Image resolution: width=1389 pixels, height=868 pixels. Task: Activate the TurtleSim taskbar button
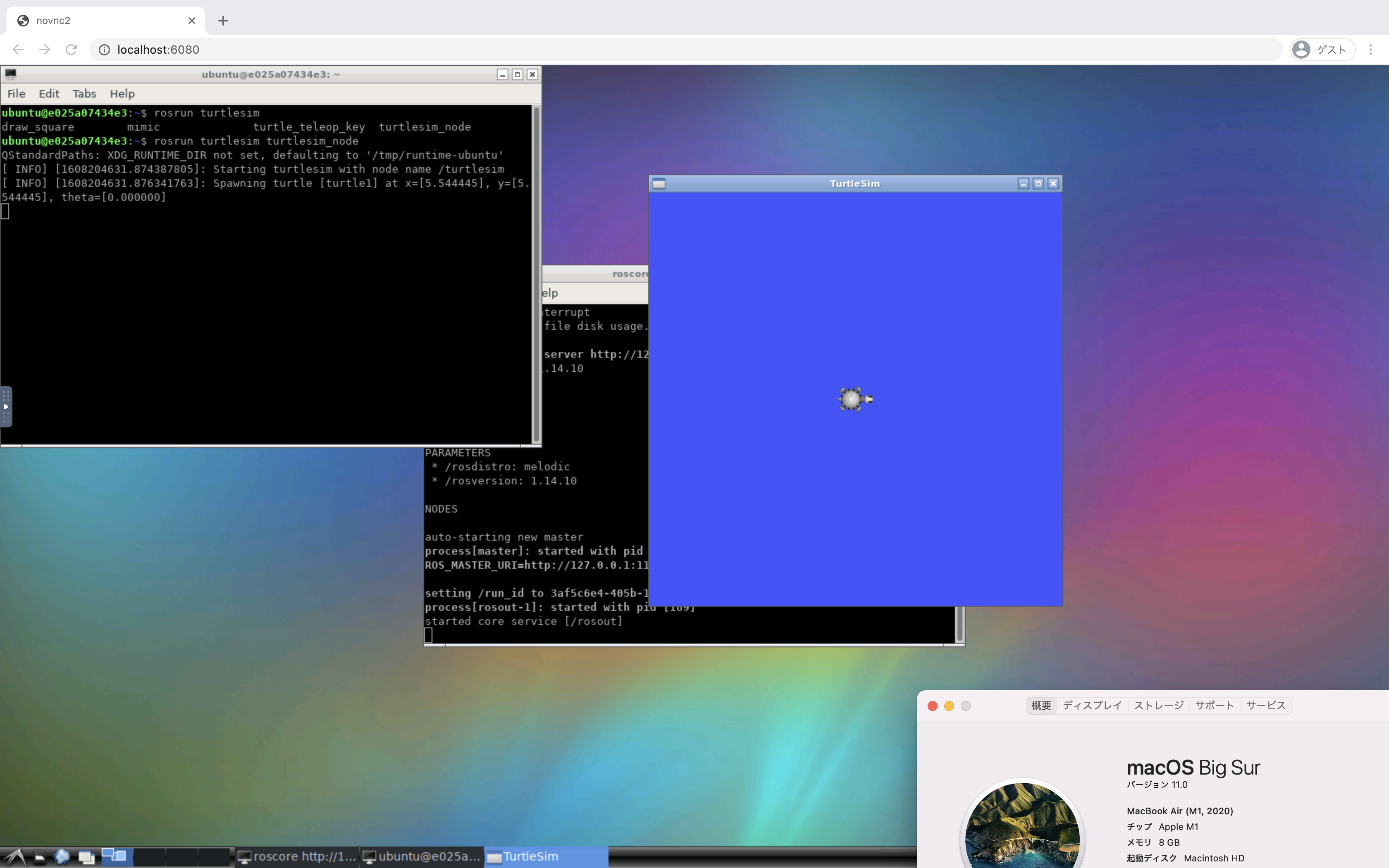547,857
